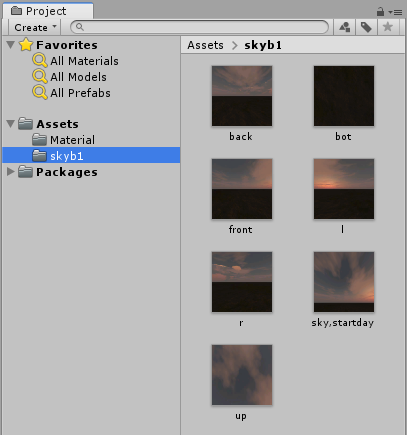Click the 'bot' asset name label
The image size is (407, 435).
coord(343,137)
